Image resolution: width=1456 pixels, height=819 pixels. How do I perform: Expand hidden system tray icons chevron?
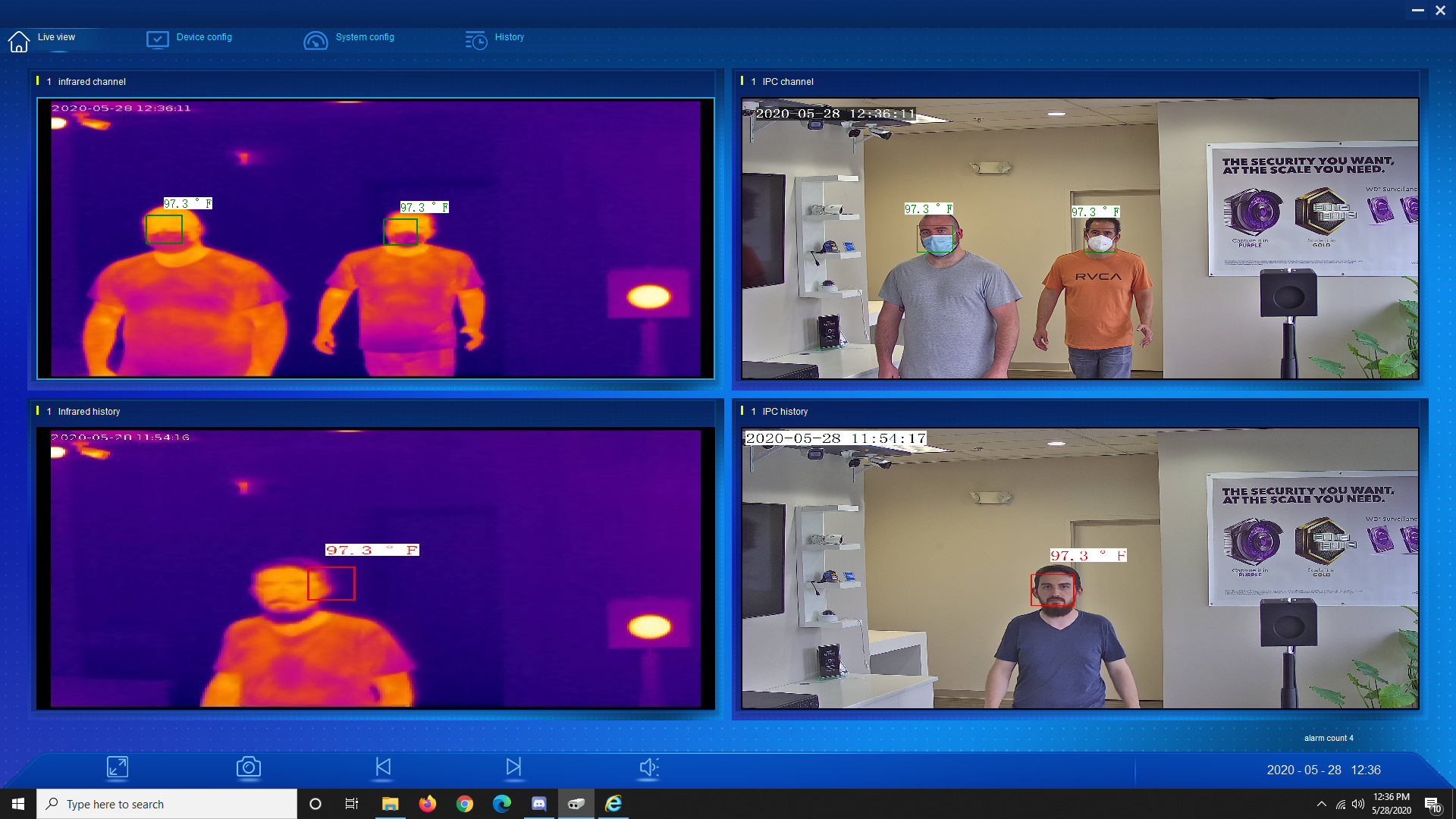click(x=1322, y=804)
